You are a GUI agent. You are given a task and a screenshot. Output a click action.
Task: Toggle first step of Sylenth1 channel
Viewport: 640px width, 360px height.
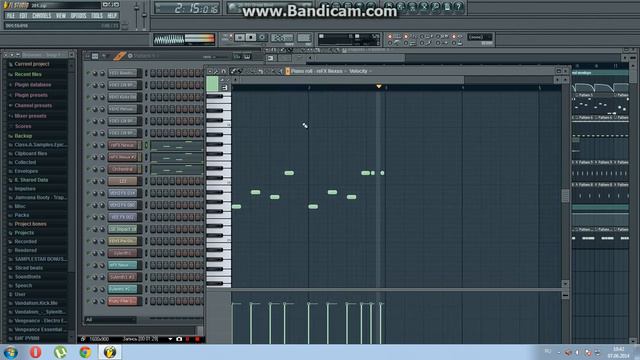click(x=153, y=253)
